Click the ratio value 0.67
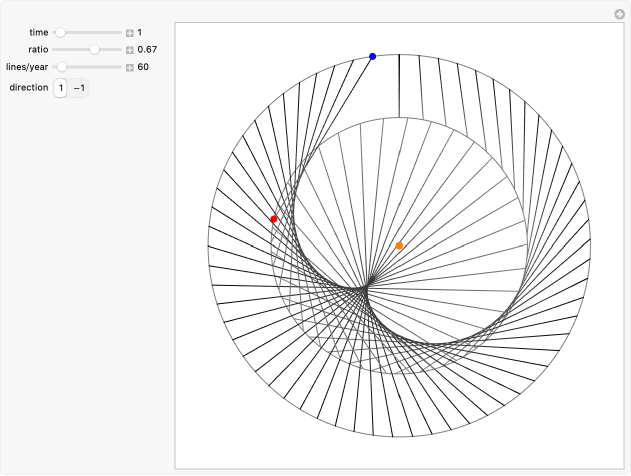This screenshot has width=631, height=476. (x=147, y=49)
